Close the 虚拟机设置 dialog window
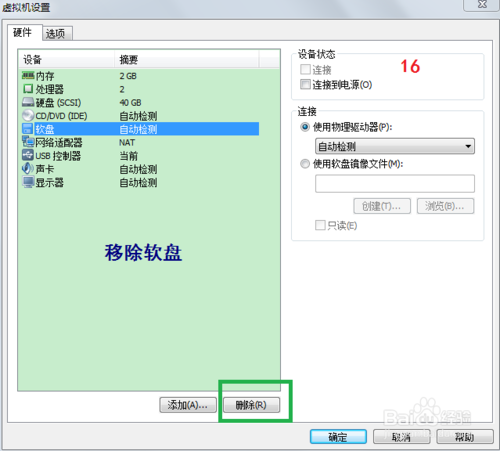Image resolution: width=500 pixels, height=451 pixels. (482, 5)
